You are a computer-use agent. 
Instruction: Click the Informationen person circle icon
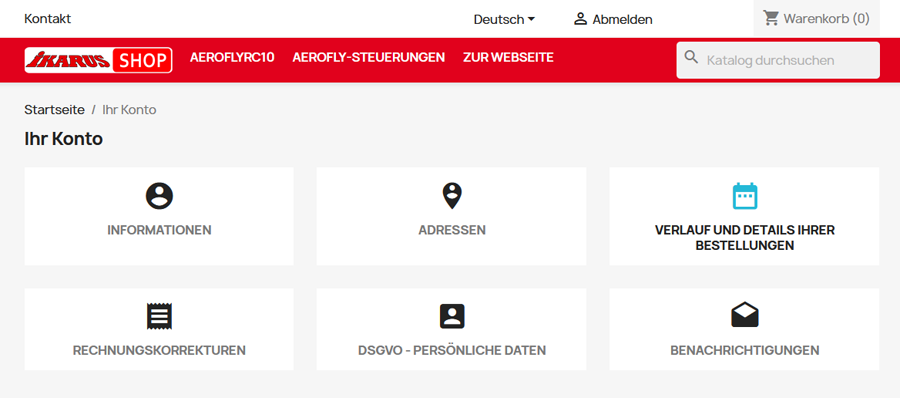pos(159,196)
